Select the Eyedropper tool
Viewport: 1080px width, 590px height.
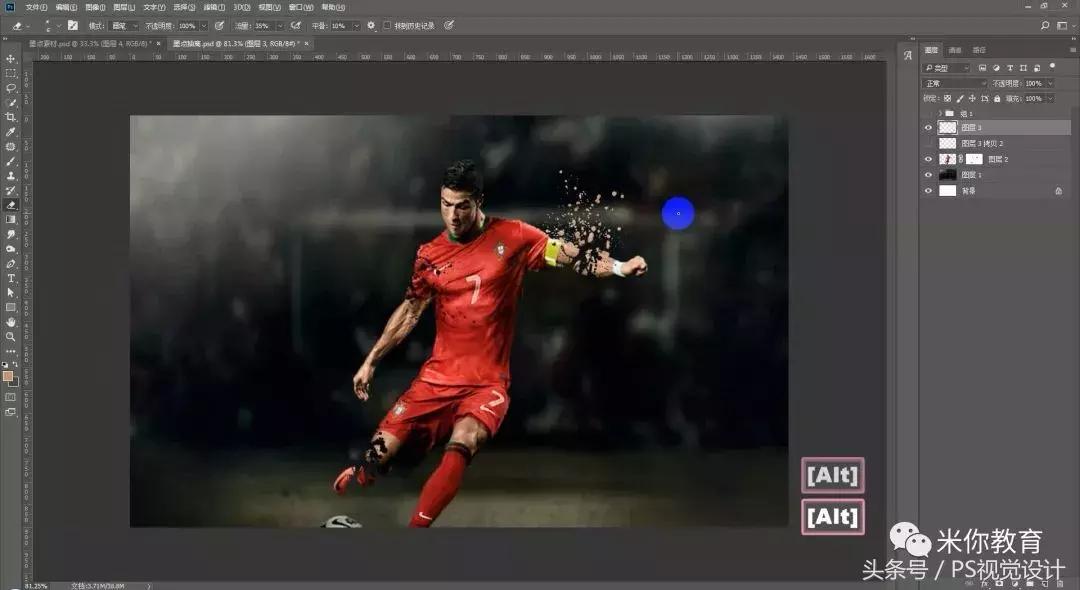(11, 132)
